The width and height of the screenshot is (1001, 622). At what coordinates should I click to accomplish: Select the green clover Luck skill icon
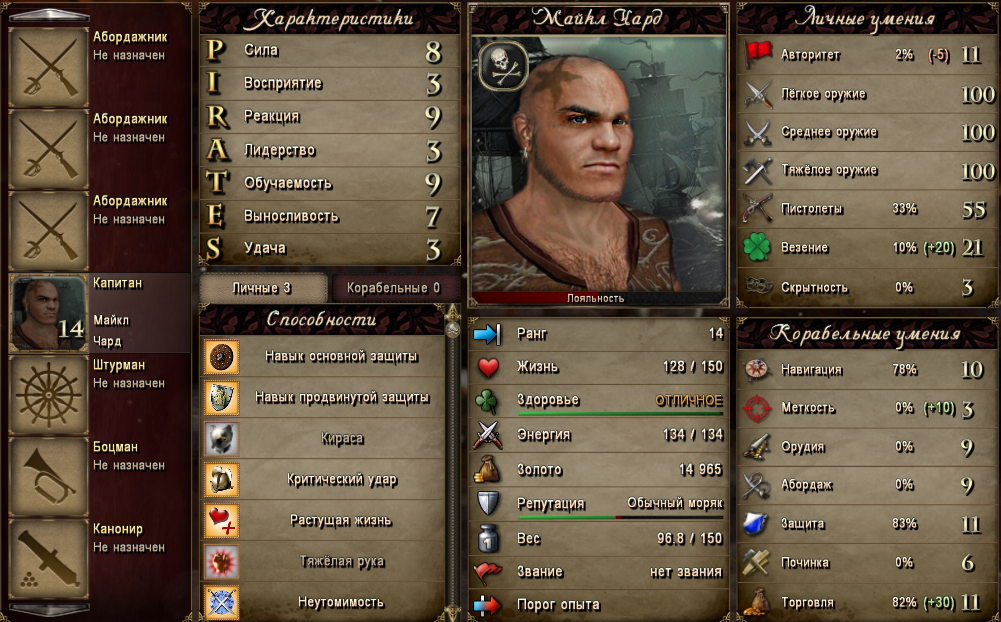click(757, 247)
